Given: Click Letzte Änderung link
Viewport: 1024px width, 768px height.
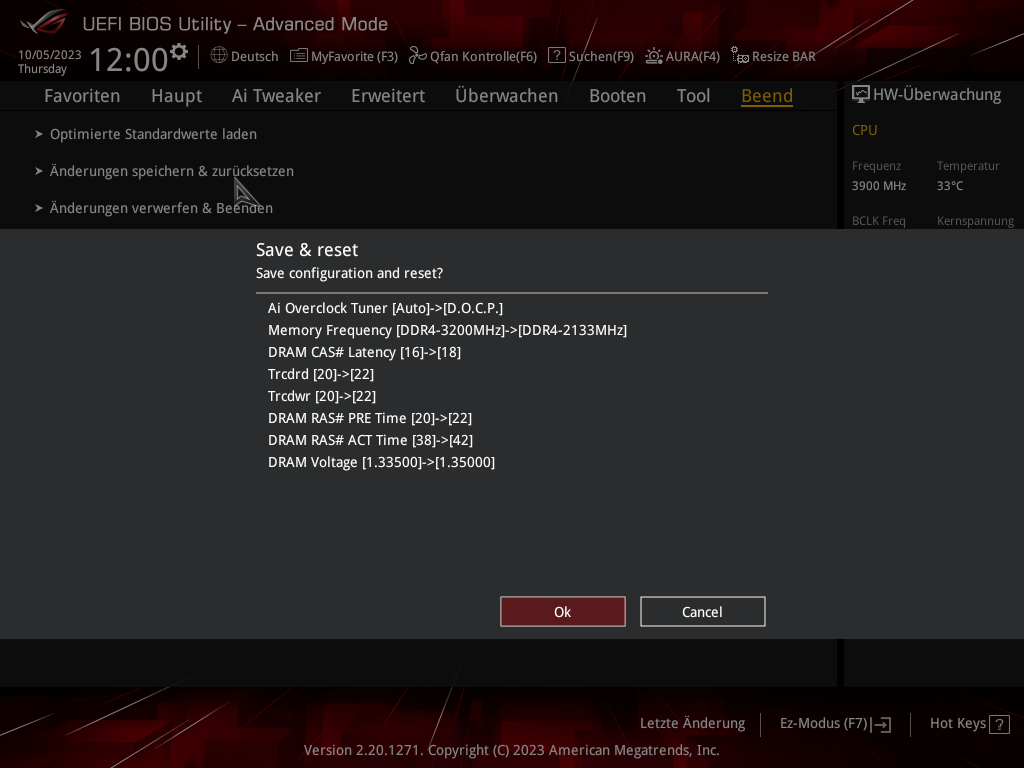Looking at the screenshot, I should pos(692,723).
